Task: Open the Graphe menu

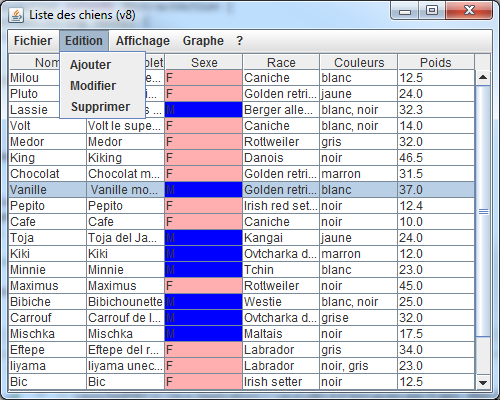Action: click(203, 41)
